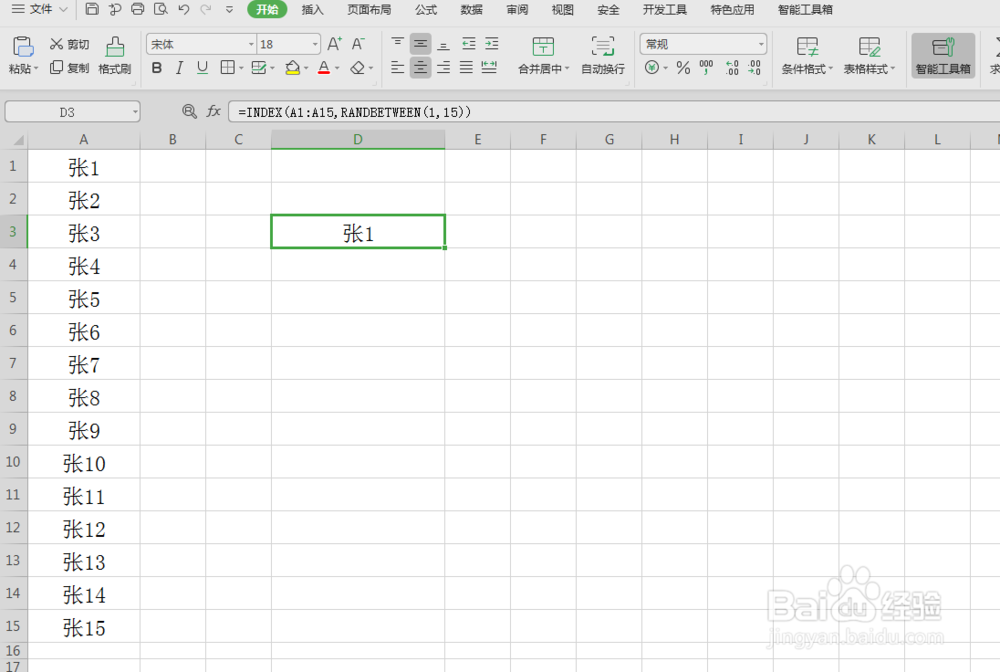Apply percent style format

683,68
